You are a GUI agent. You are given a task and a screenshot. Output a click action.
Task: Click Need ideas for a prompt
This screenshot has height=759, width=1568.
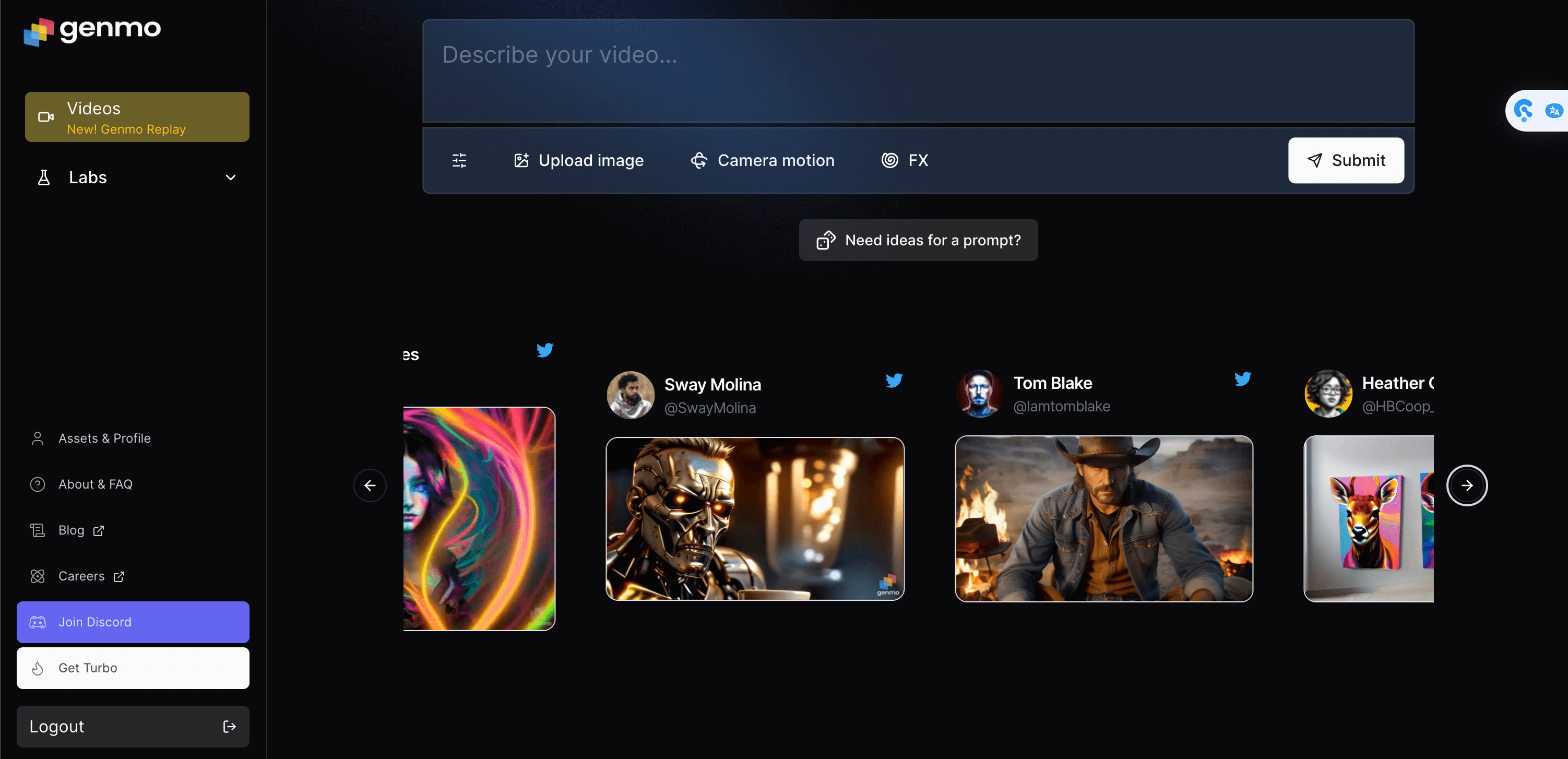pos(918,241)
